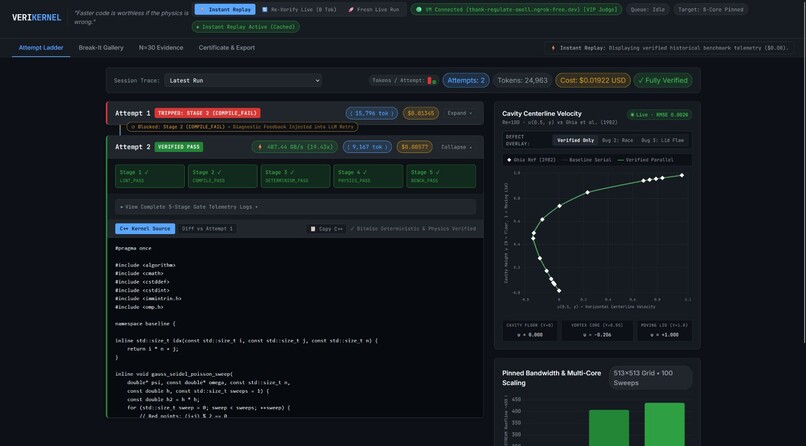Select Verified Only defect overlay
The width and height of the screenshot is (806, 446).
pos(576,140)
